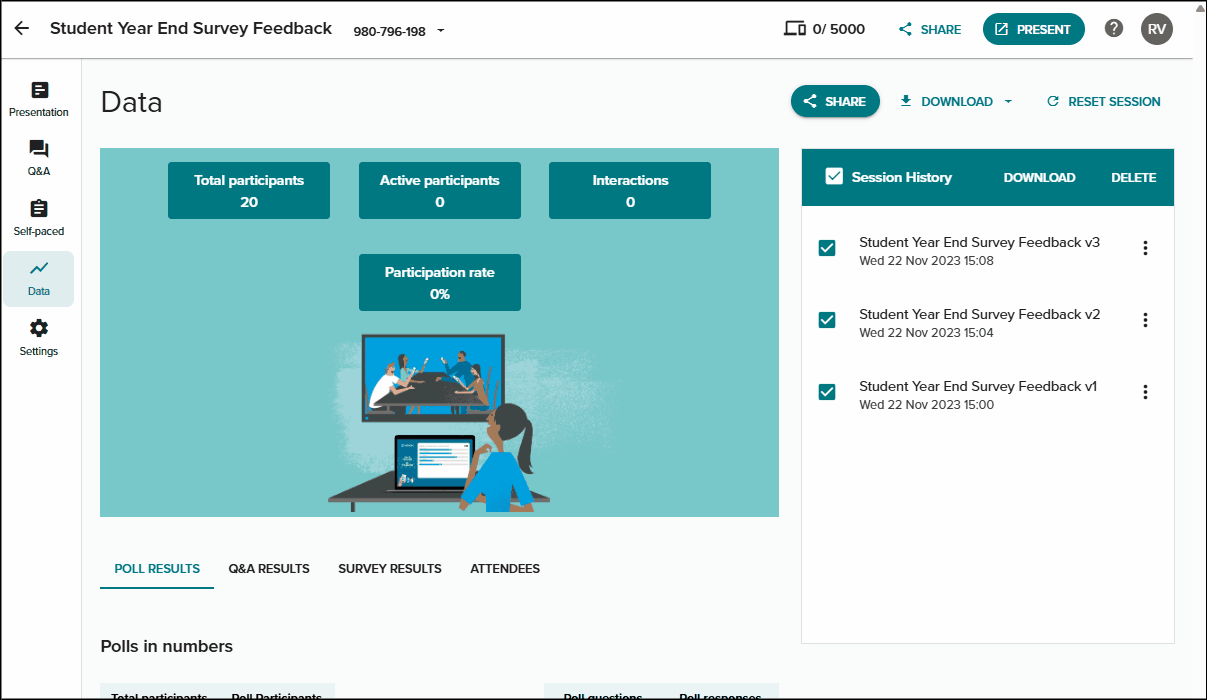
Task: Open the Self-paced sidebar section
Action: [39, 219]
